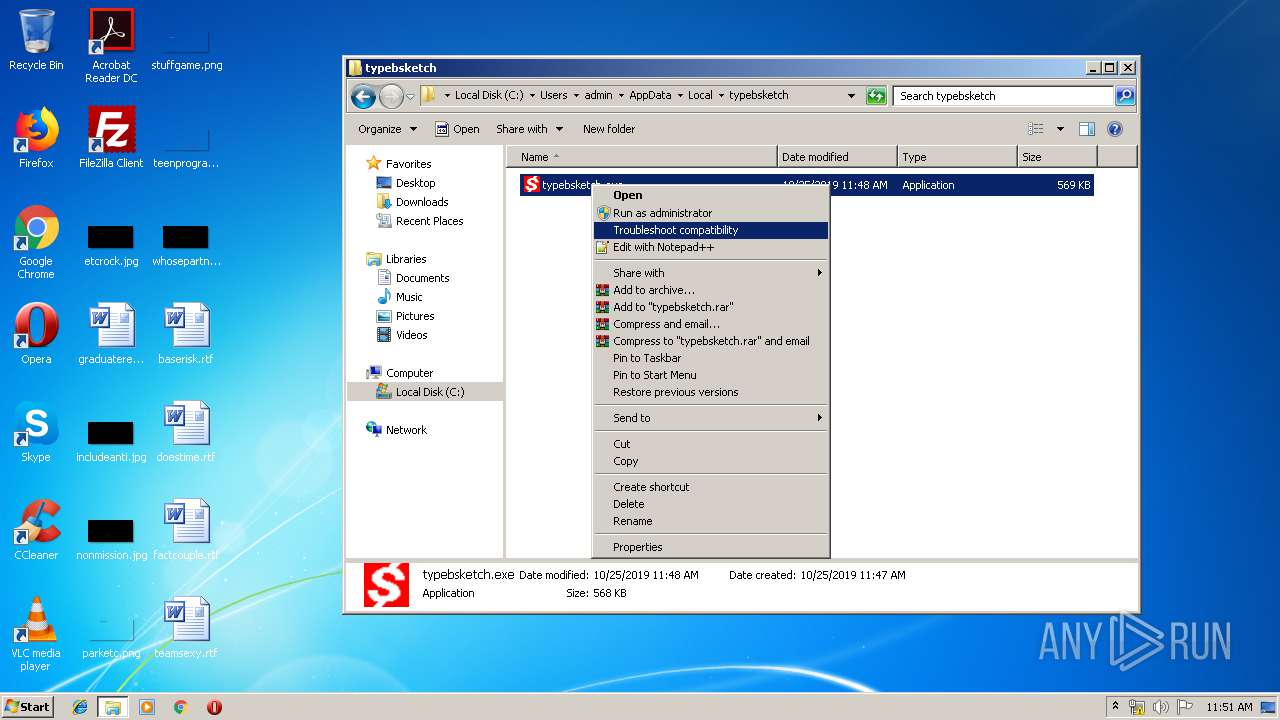Expand the Send to submenu
Viewport: 1280px width, 720px height.
click(x=711, y=418)
